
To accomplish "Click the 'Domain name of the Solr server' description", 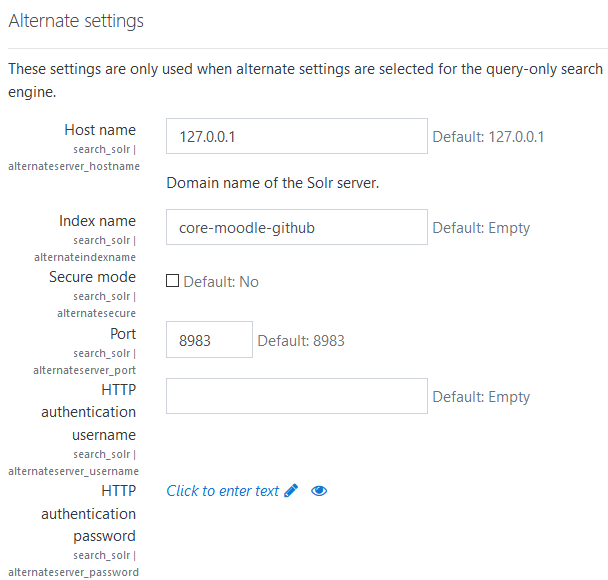I will tap(273, 183).
